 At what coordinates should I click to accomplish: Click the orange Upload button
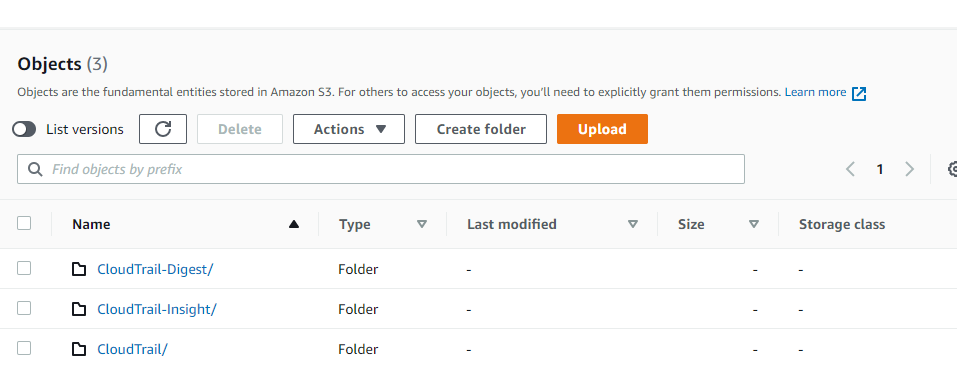click(x=602, y=129)
